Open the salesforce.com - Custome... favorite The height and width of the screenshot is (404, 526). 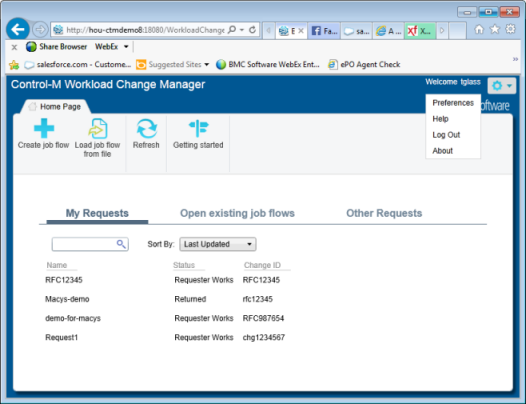pos(77,64)
